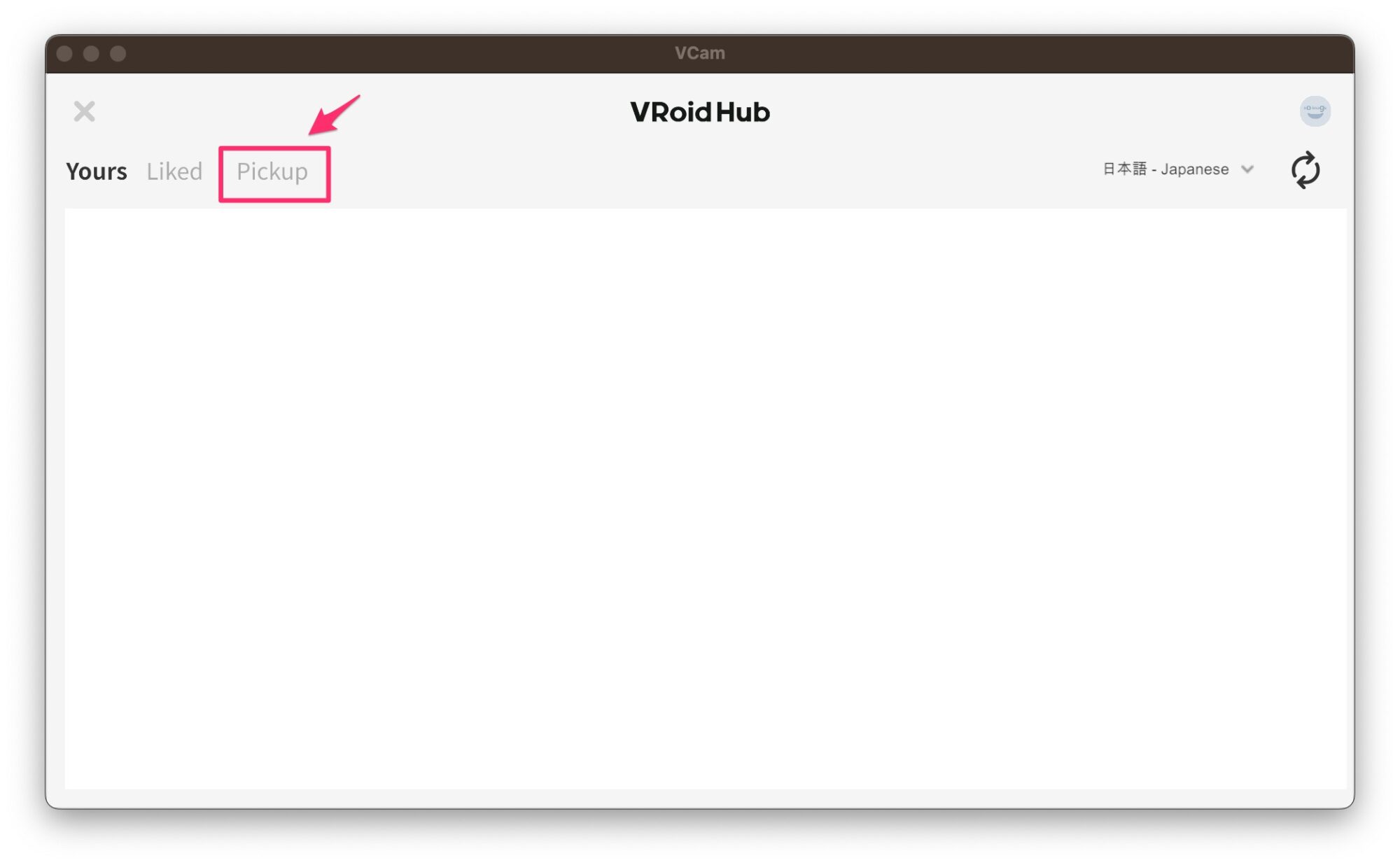
Task: Click the VCam title bar text
Action: pos(700,53)
